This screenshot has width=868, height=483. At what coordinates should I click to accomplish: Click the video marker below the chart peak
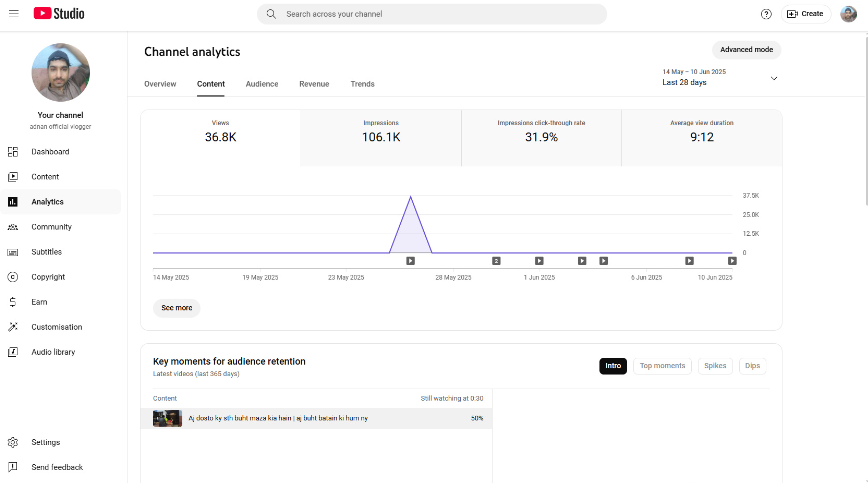click(410, 261)
